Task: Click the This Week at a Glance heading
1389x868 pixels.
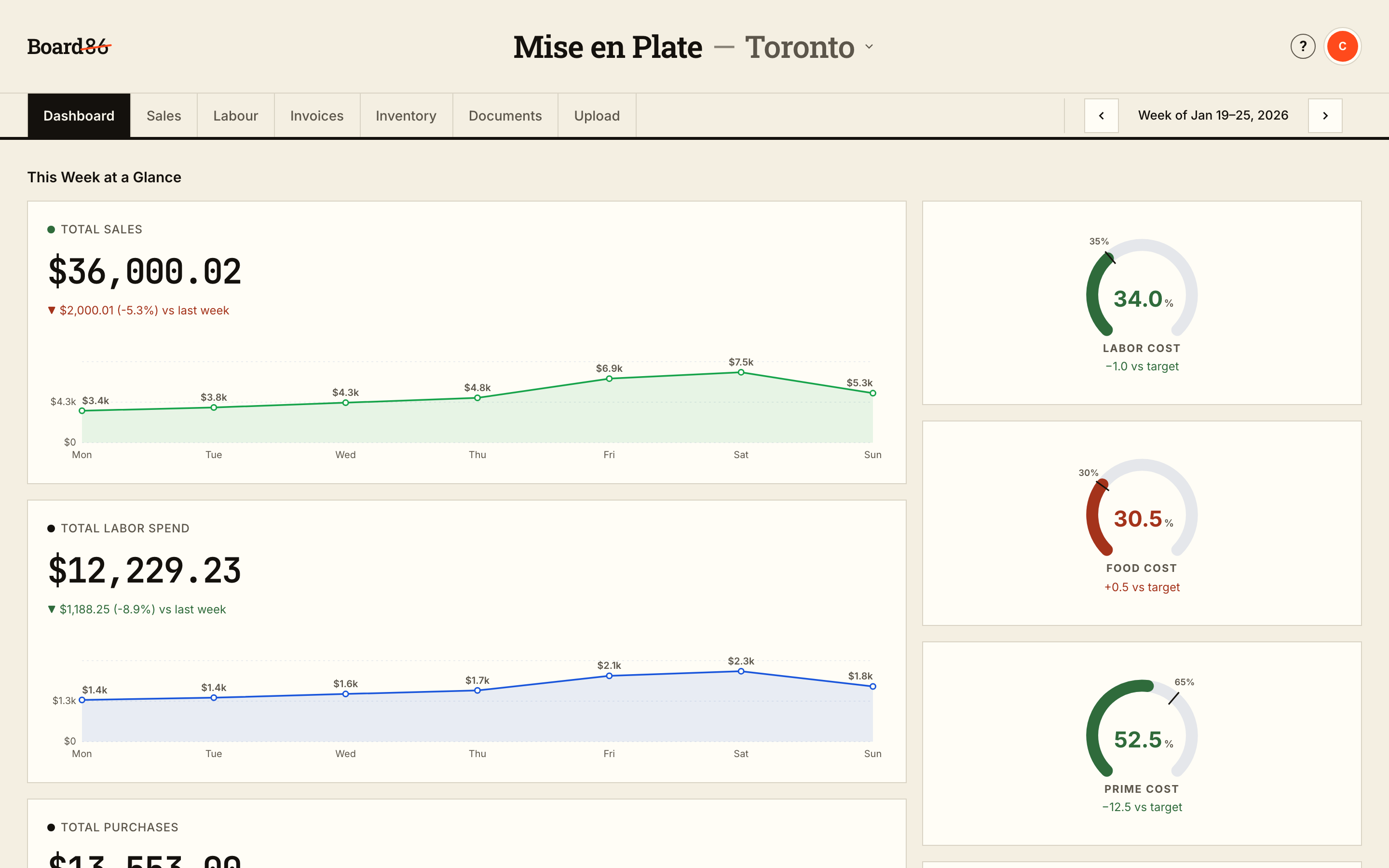Action: click(x=105, y=177)
